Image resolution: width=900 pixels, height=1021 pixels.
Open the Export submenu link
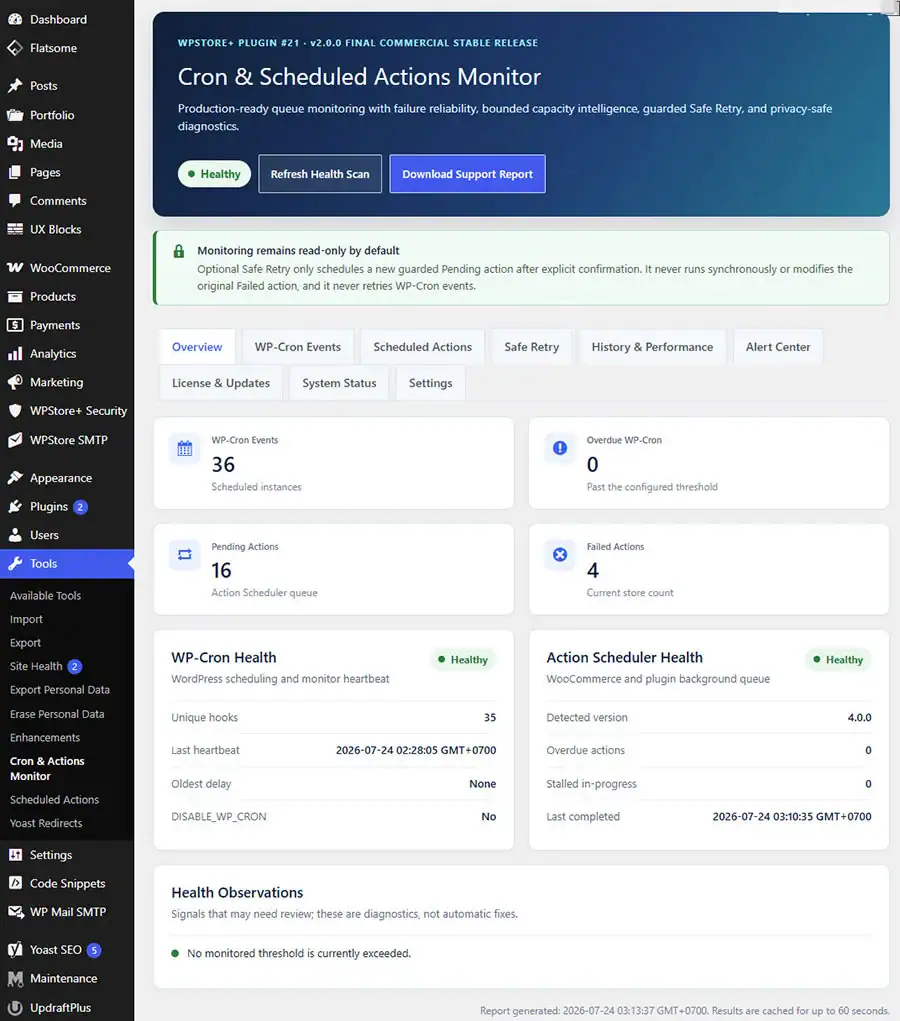pos(25,643)
